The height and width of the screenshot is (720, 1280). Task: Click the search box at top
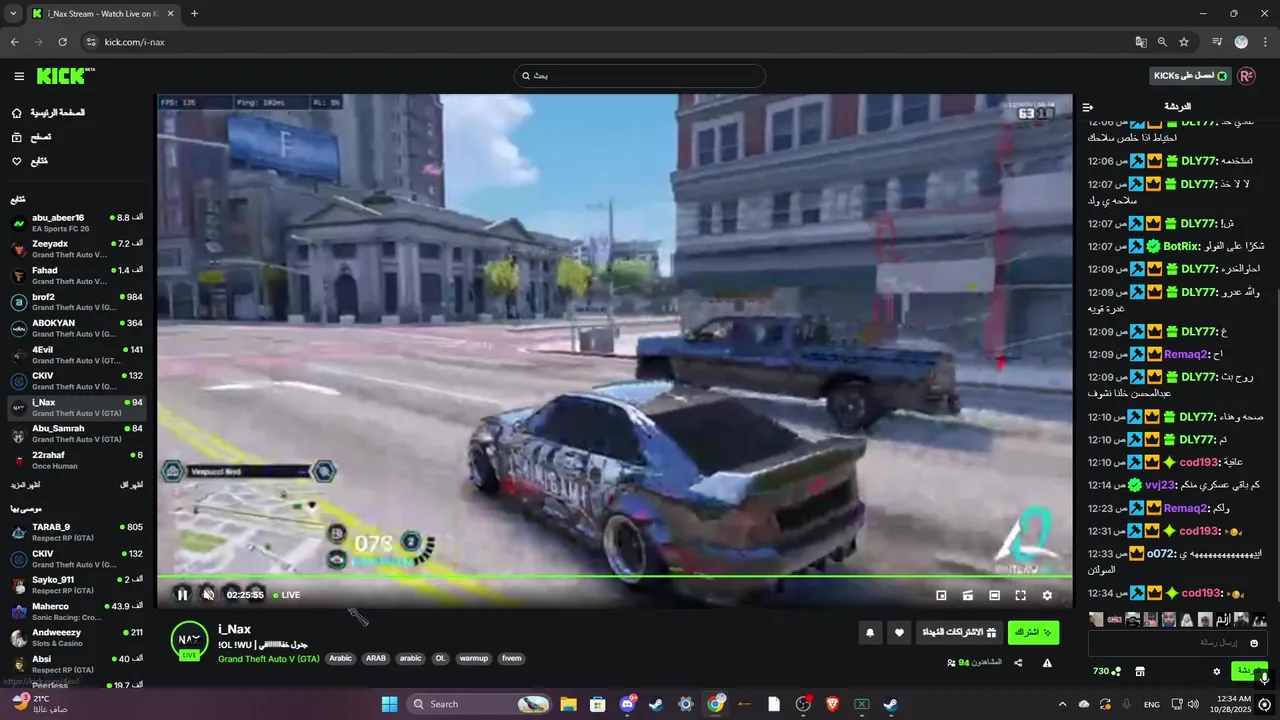click(x=640, y=76)
